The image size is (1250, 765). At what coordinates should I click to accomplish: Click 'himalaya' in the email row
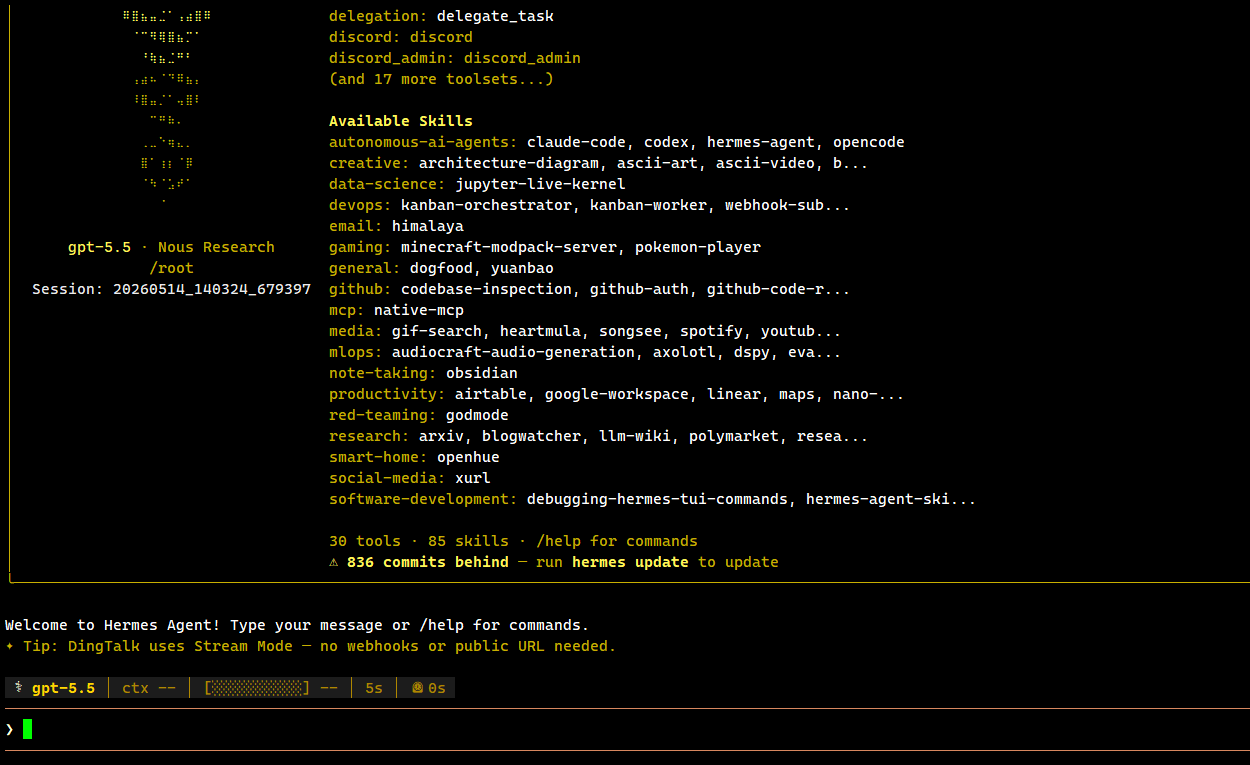[x=428, y=226]
